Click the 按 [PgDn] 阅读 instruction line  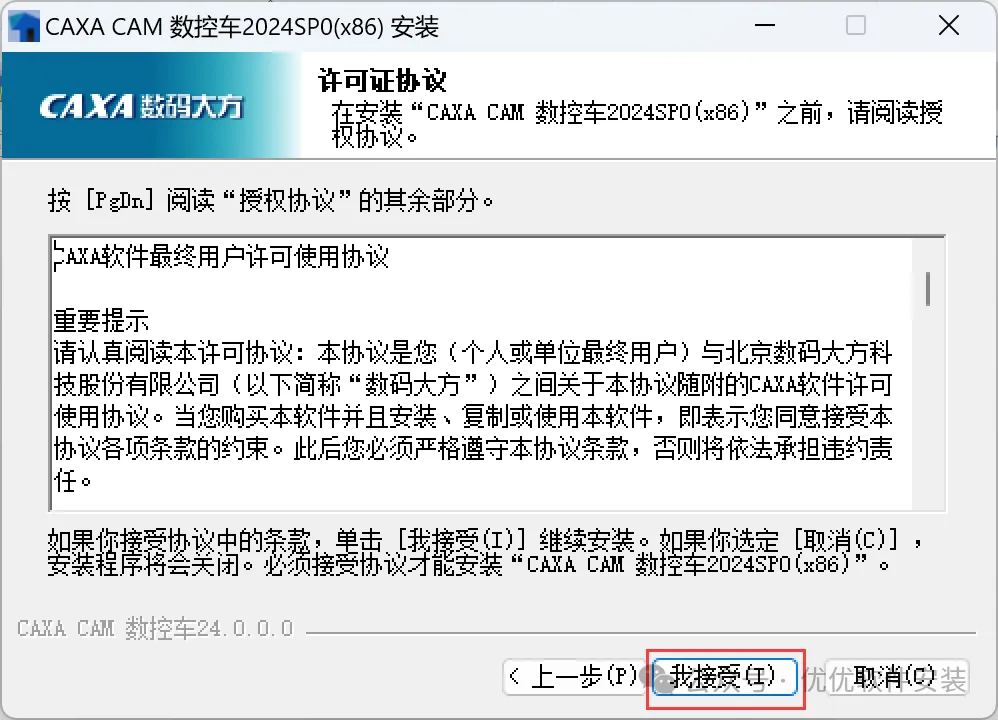pos(271,201)
